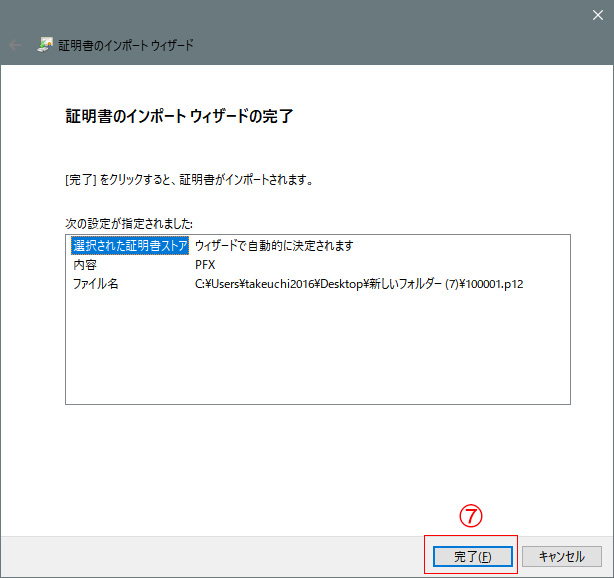Select the 選択された証明書ストア row

click(130, 246)
